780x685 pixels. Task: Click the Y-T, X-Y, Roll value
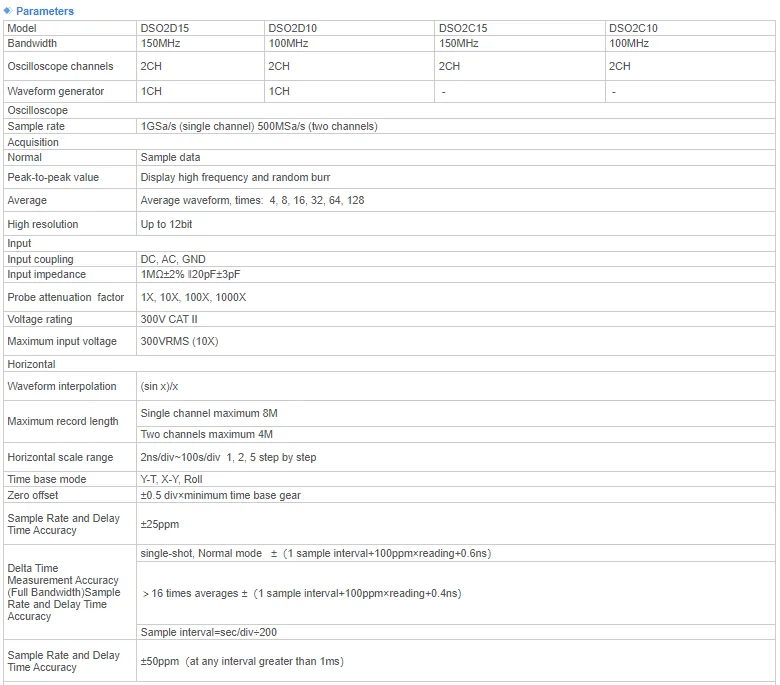pos(171,479)
